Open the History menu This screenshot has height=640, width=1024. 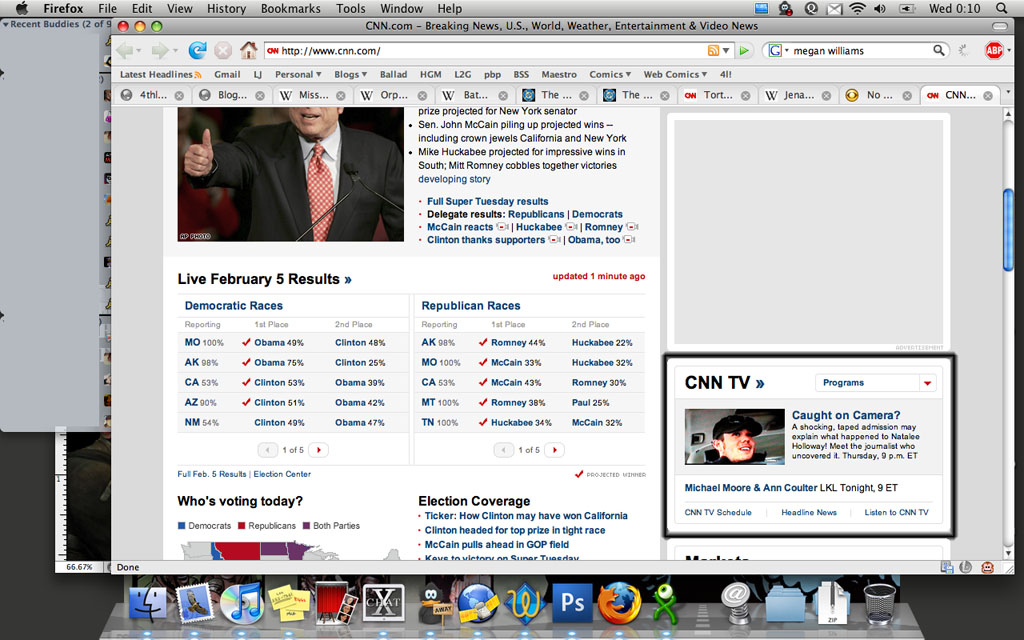[226, 8]
